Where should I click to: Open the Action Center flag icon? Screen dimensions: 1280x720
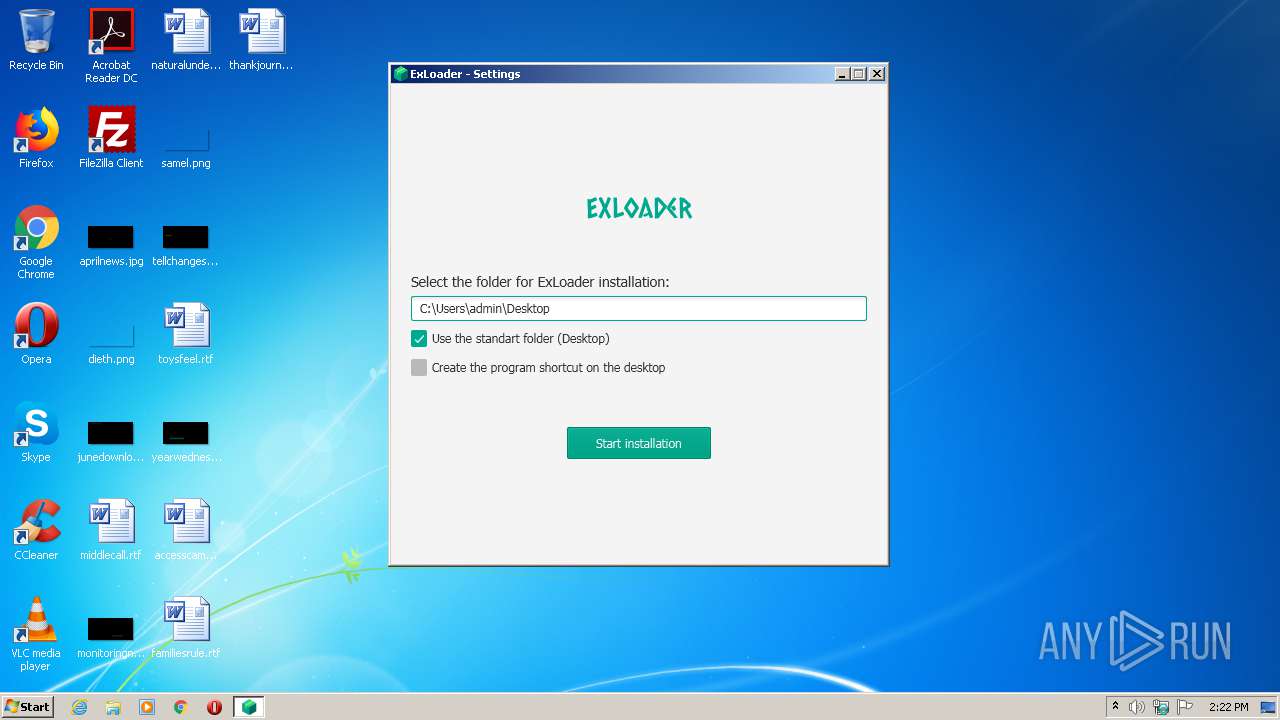[x=1184, y=707]
